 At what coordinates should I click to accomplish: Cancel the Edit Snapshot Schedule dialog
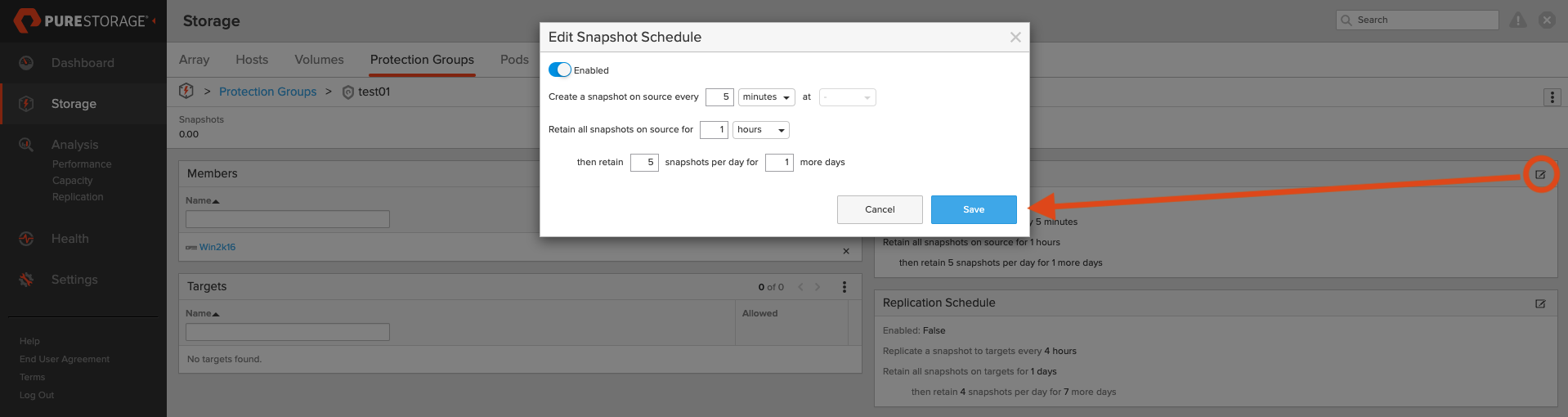(x=880, y=209)
